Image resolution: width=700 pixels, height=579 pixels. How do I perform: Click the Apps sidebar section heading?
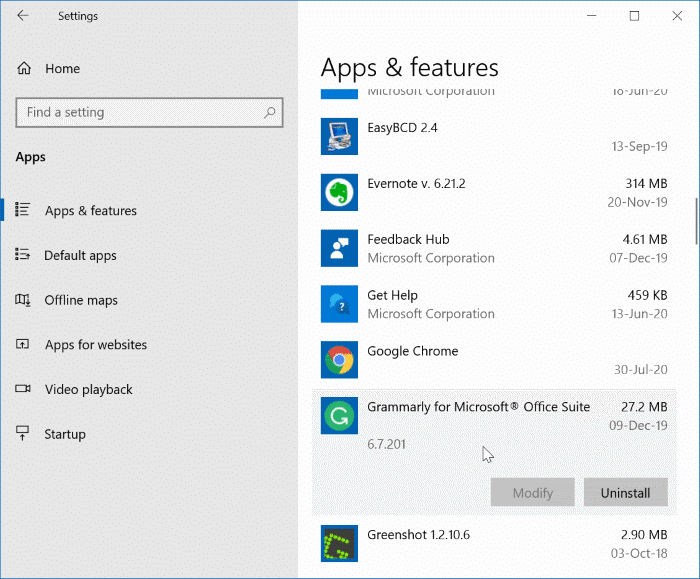pos(30,157)
